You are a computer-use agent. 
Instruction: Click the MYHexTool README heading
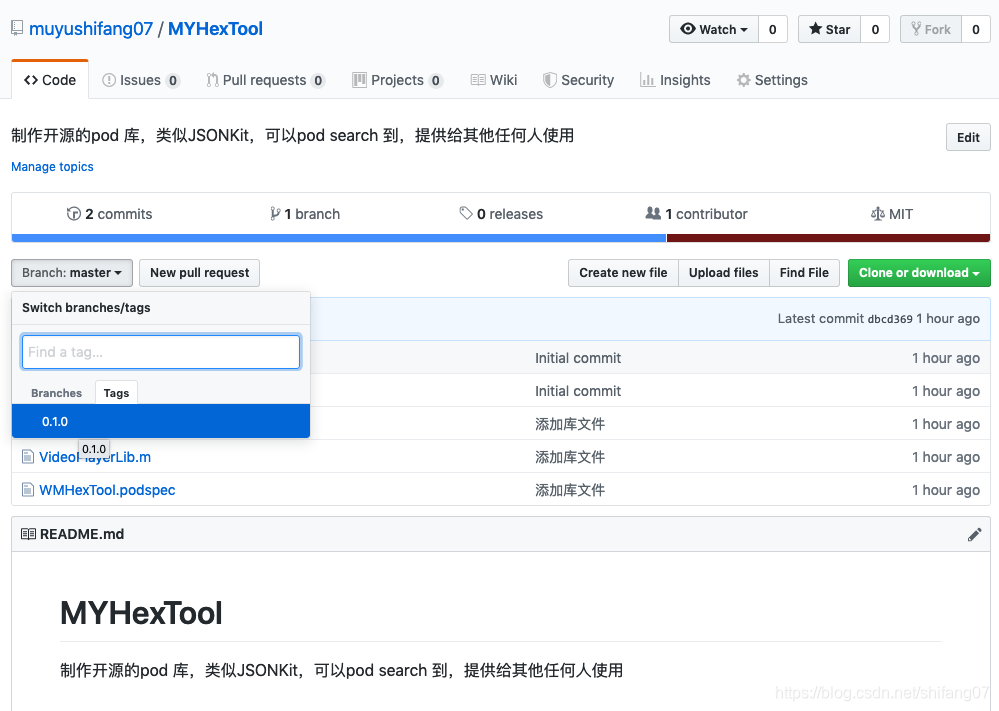click(x=141, y=613)
